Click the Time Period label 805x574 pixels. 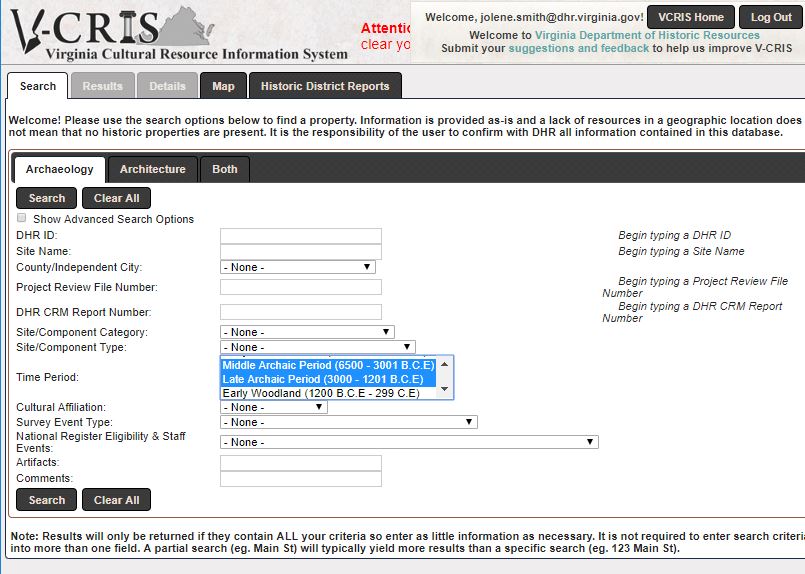(47, 377)
